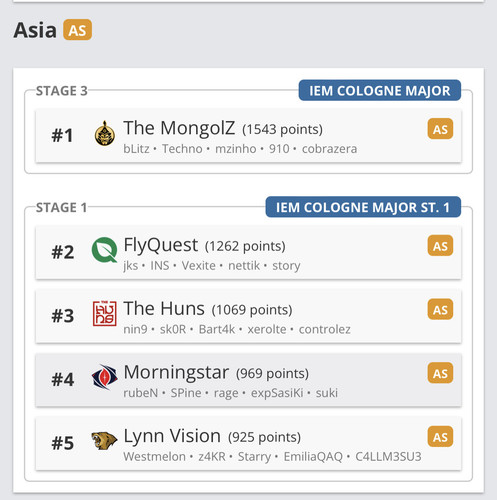
Task: Click the AS badge beside Asia heading
Action: 78,30
